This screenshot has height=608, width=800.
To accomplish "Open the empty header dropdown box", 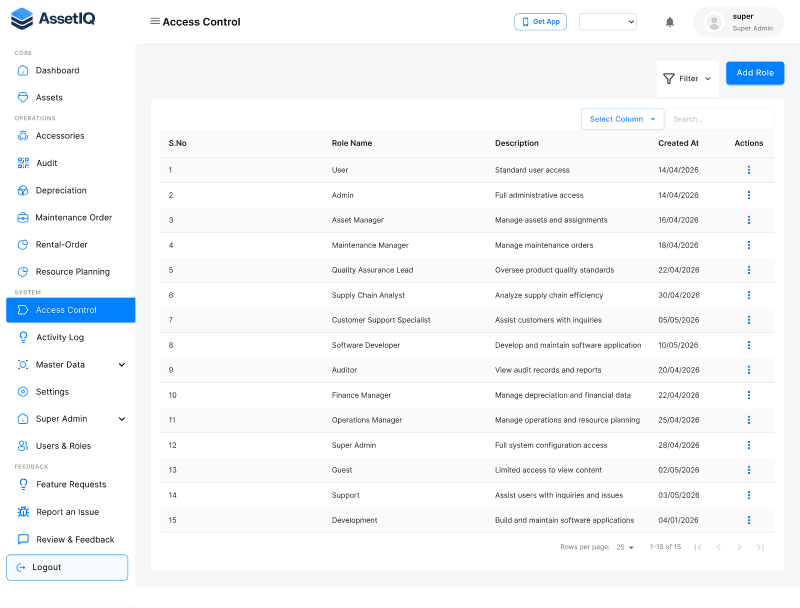I will point(608,21).
